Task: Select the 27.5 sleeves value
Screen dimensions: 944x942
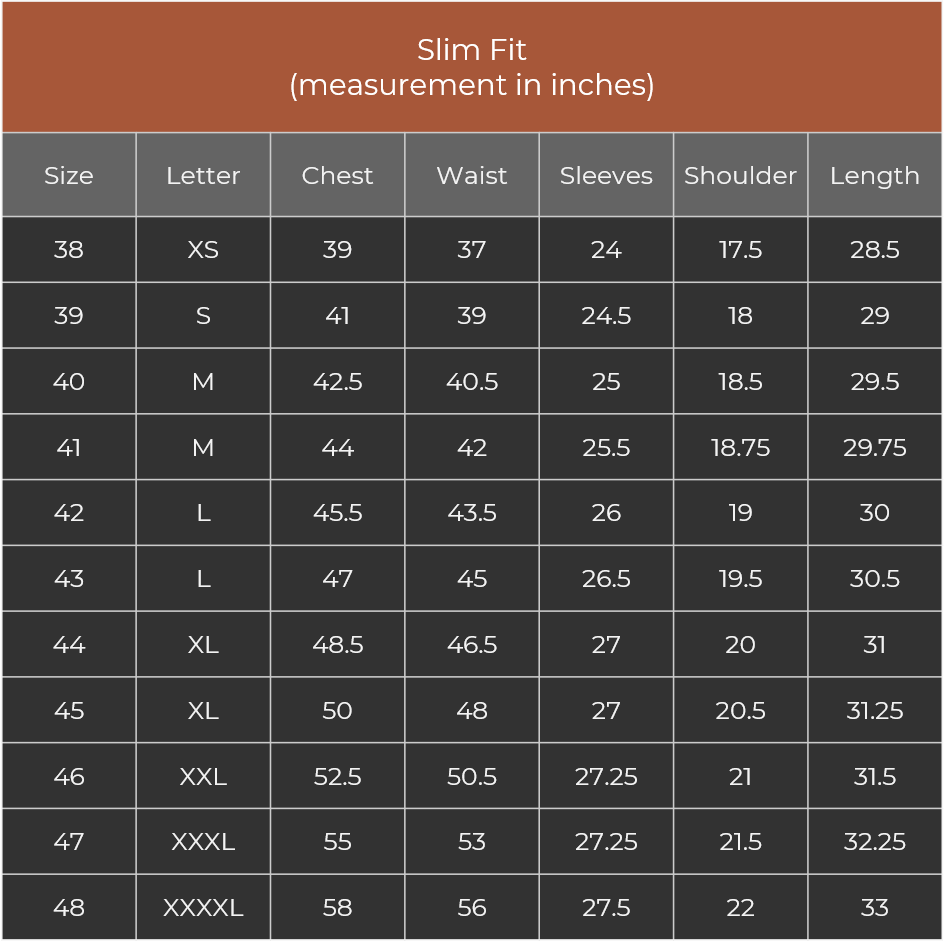Action: coord(606,908)
